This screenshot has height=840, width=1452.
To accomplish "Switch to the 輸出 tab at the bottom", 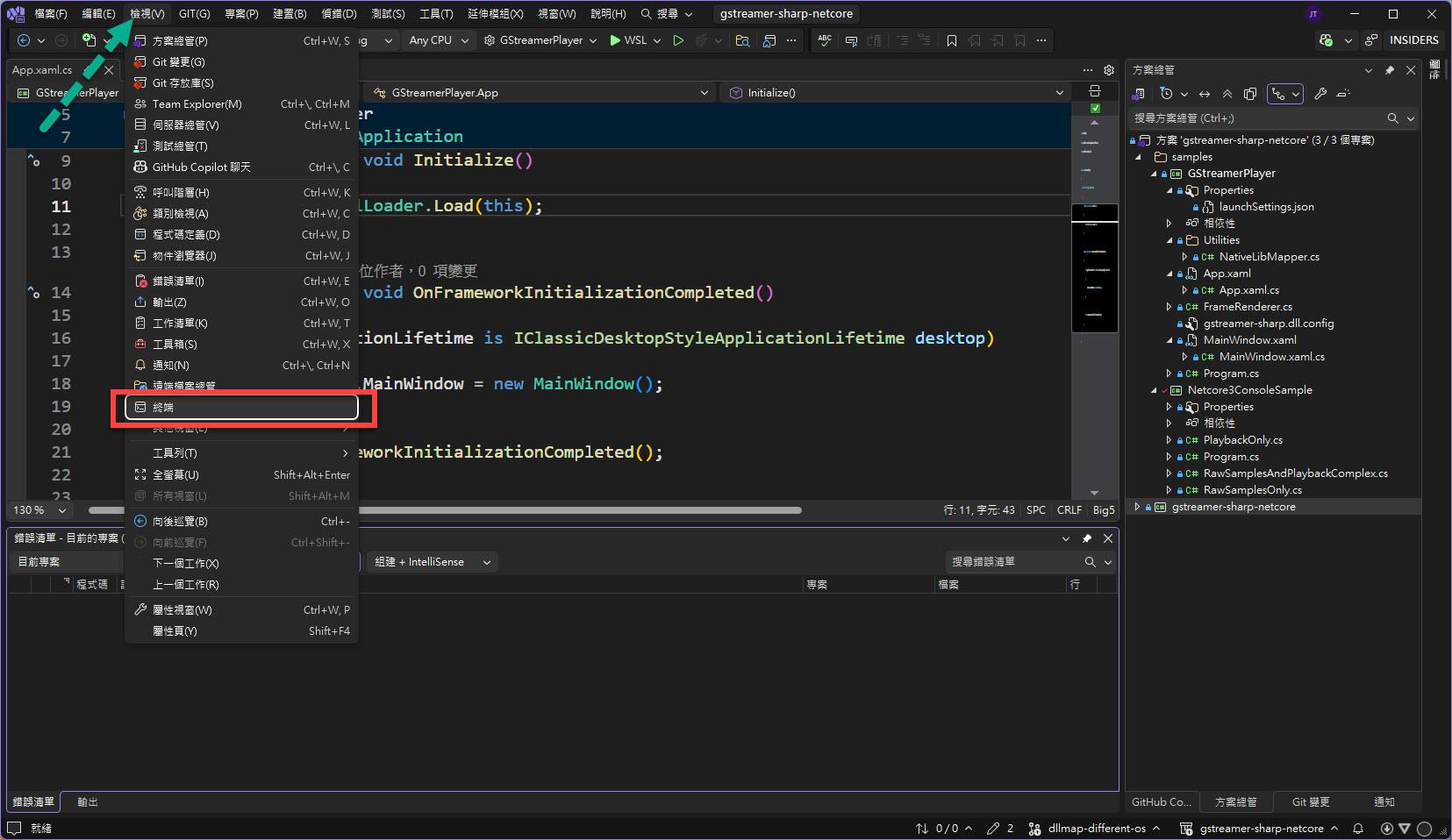I will [x=88, y=802].
